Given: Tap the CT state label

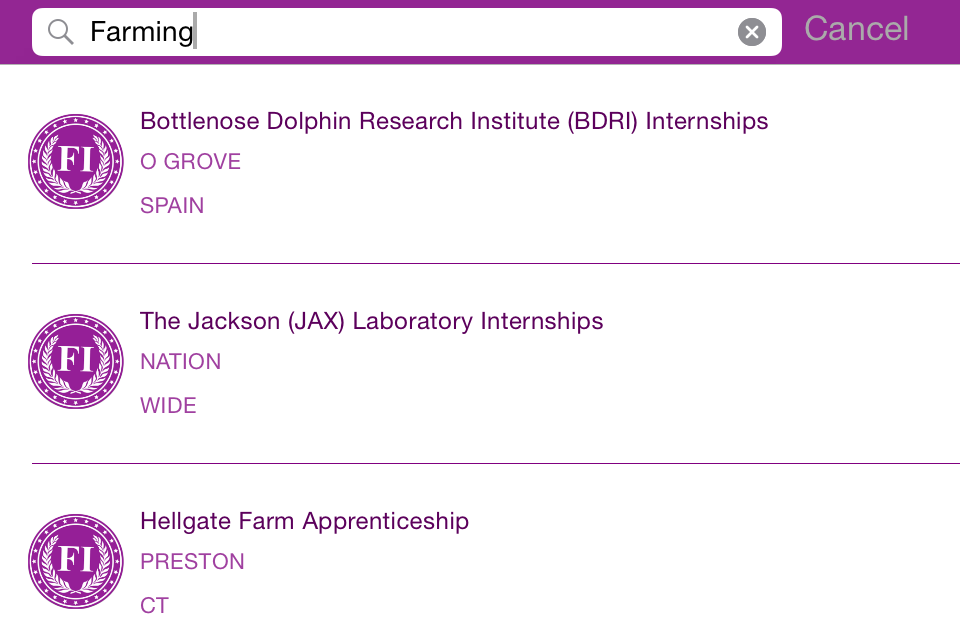Looking at the screenshot, I should (154, 606).
